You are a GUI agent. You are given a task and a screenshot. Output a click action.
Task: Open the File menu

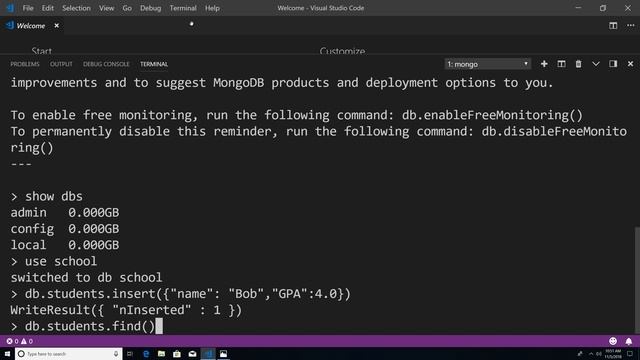(x=28, y=8)
